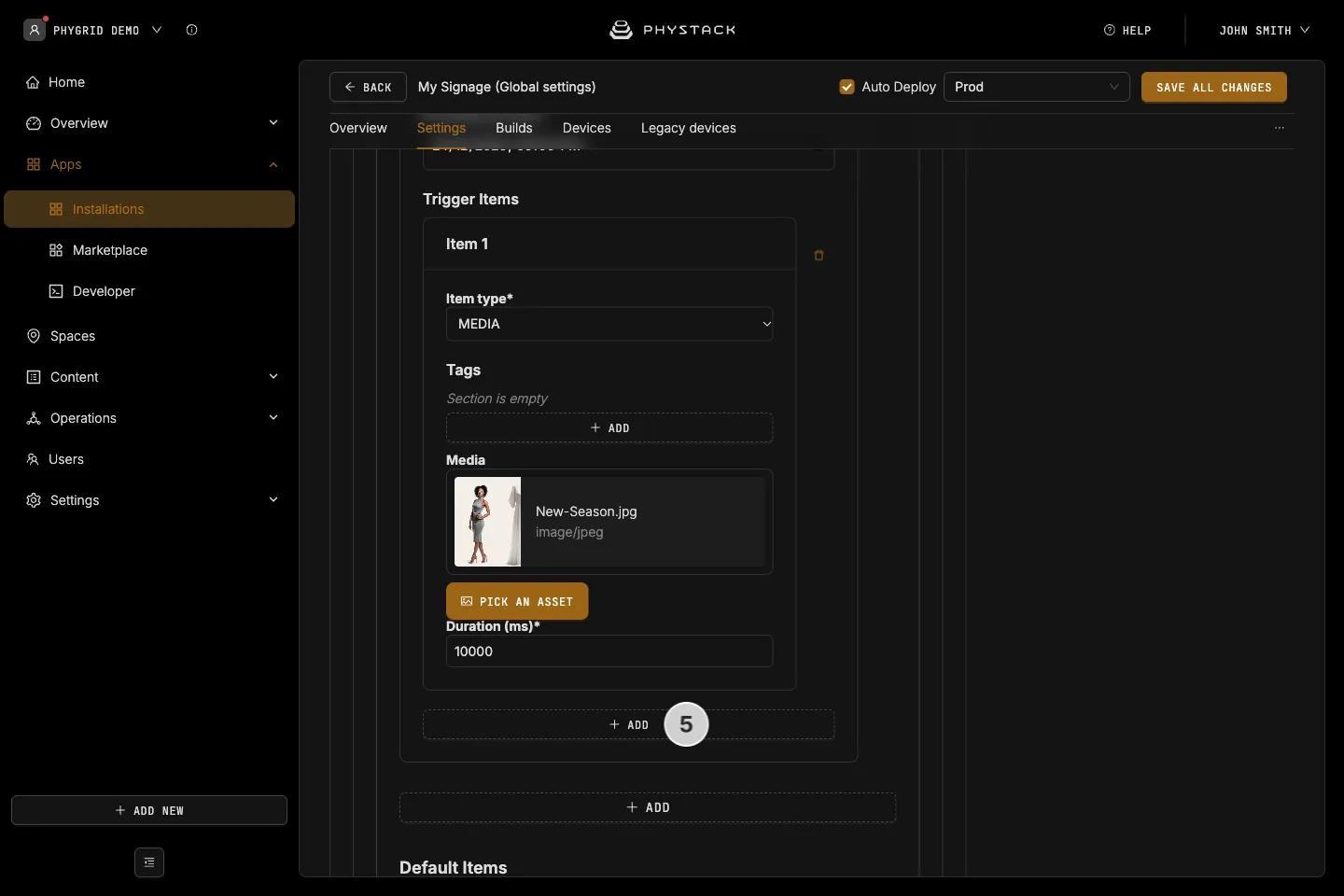Open the Item type MEDIA dropdown
The image size is (1344, 896).
609,324
